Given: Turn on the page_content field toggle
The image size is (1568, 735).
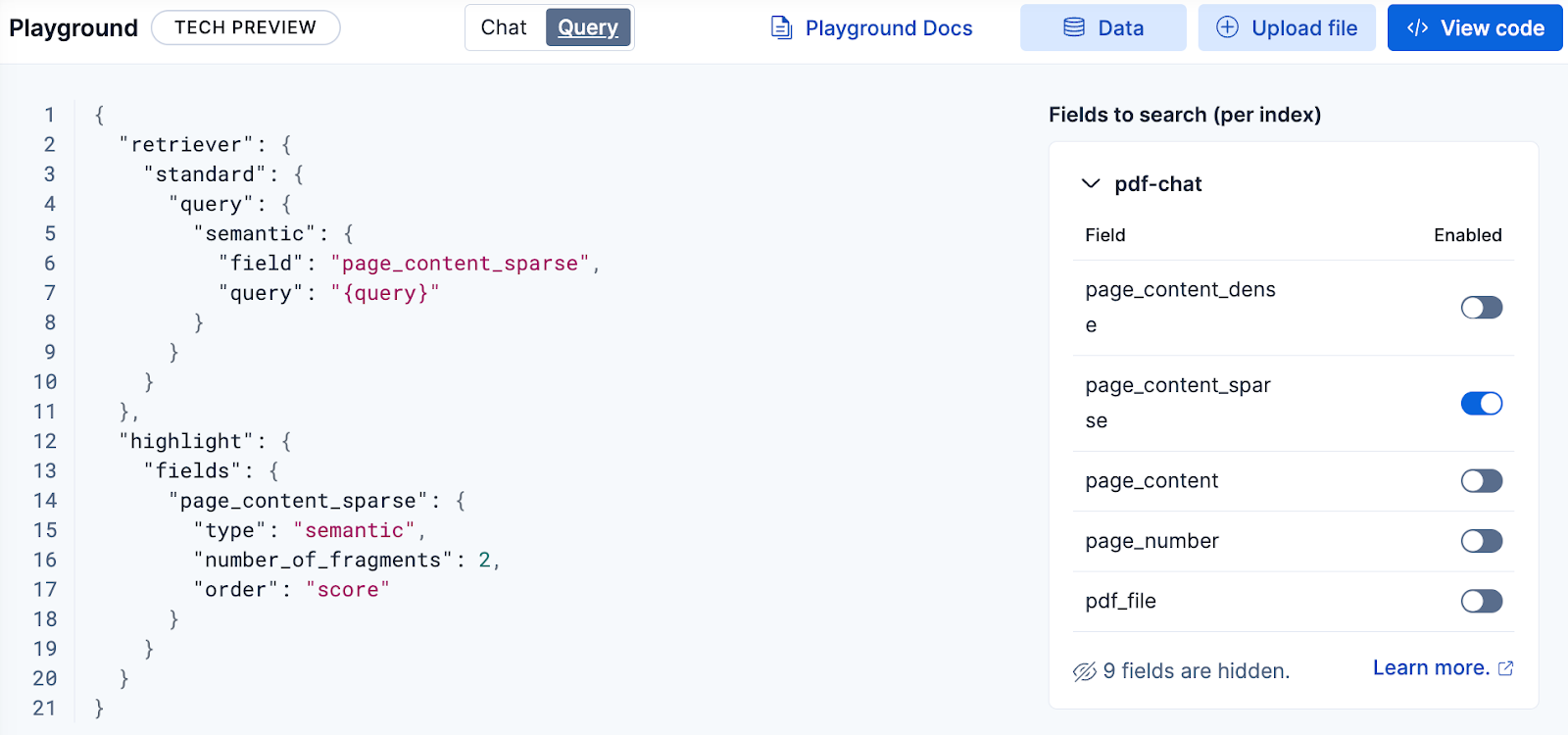Looking at the screenshot, I should pos(1481,481).
